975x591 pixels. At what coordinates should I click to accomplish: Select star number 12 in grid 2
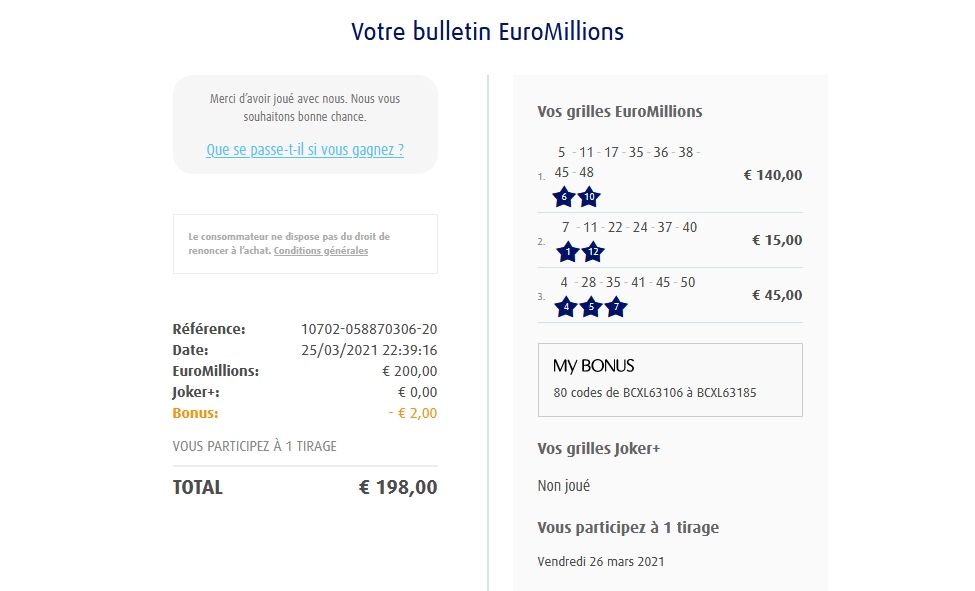click(x=593, y=252)
